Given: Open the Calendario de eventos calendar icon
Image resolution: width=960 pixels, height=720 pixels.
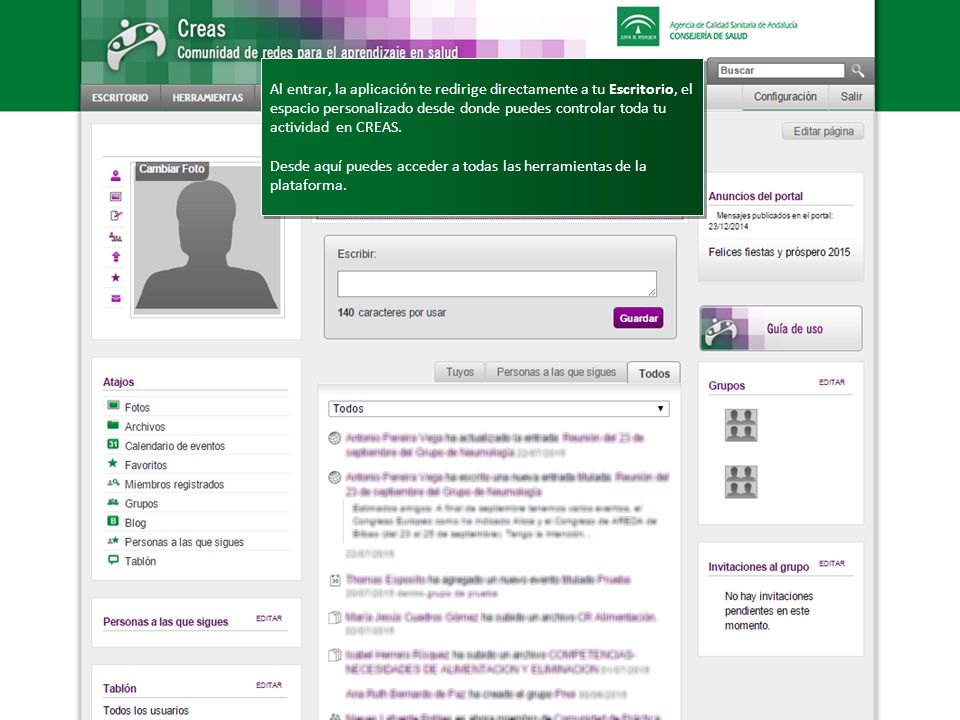Looking at the screenshot, I should tap(113, 444).
